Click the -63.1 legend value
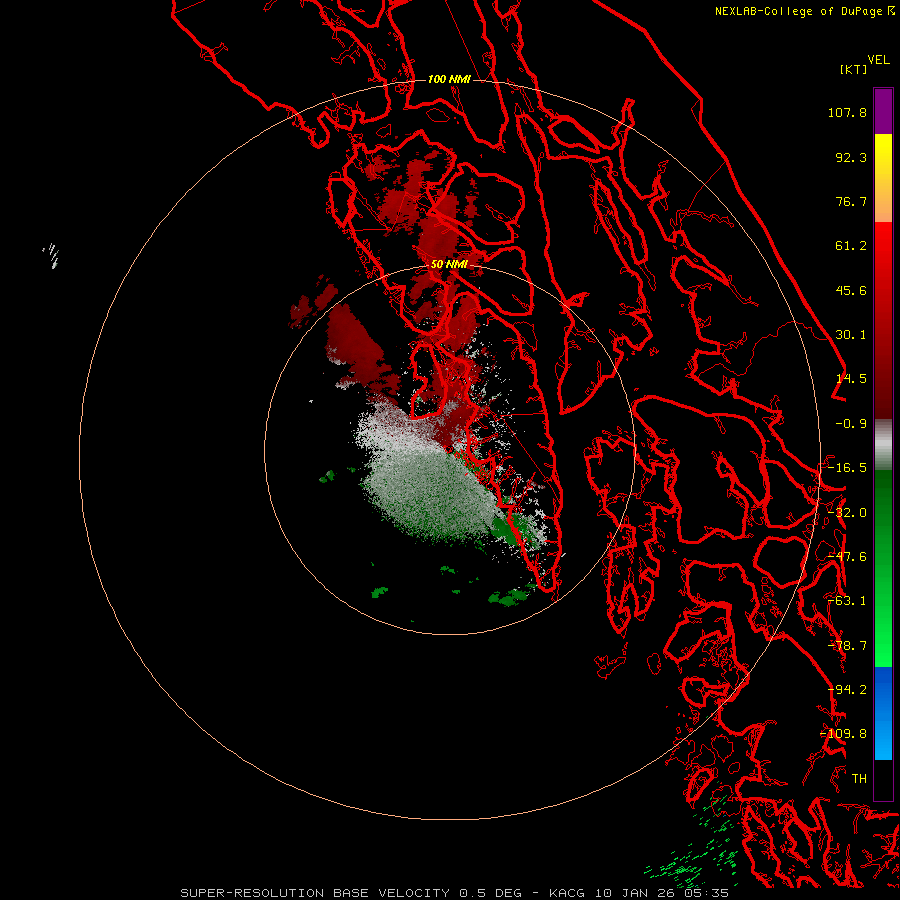This screenshot has width=900, height=900. (847, 601)
